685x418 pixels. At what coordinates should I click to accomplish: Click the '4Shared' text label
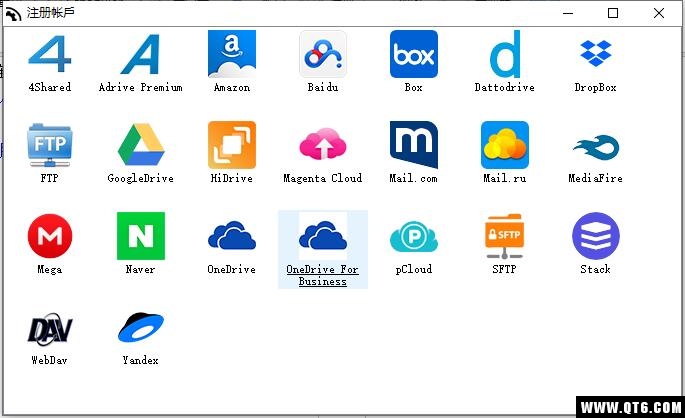[x=49, y=87]
